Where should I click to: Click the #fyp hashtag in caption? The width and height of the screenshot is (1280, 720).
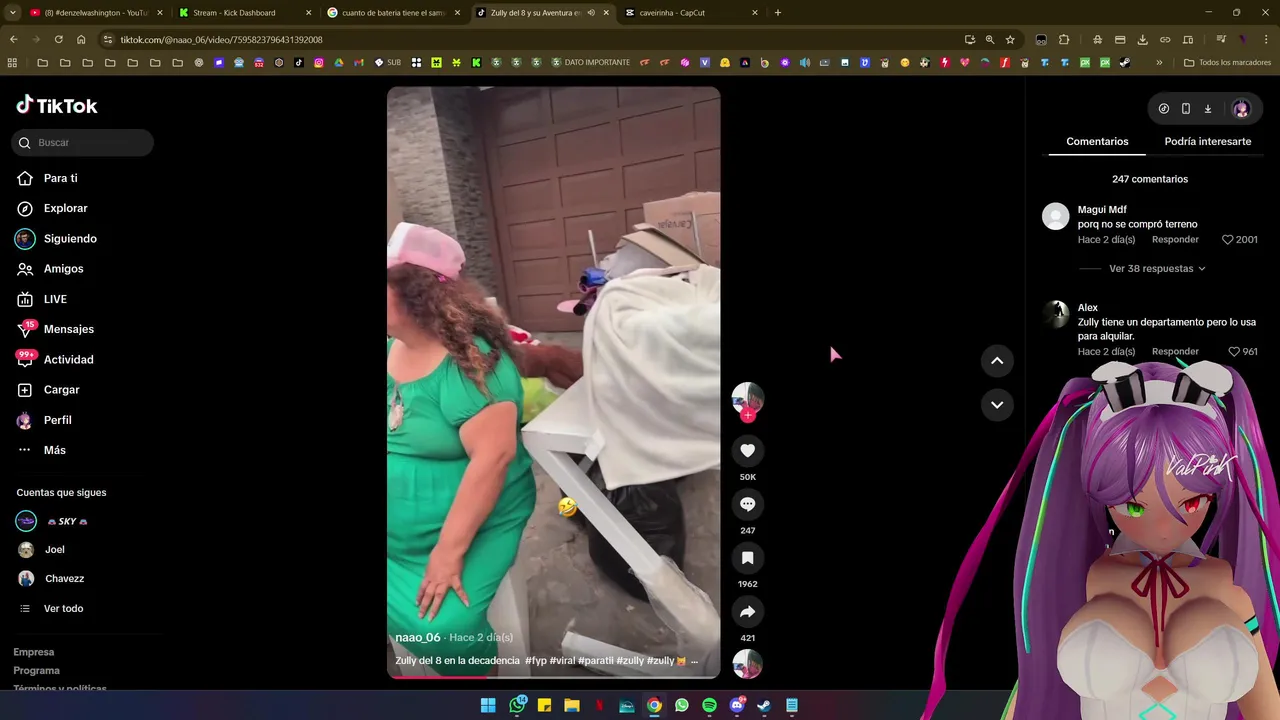click(536, 661)
